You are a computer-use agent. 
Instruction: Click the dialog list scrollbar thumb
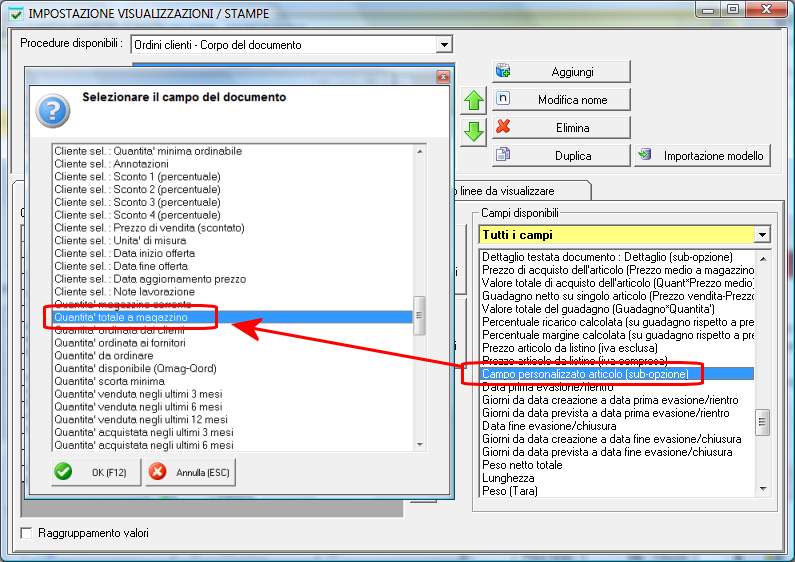click(x=419, y=315)
